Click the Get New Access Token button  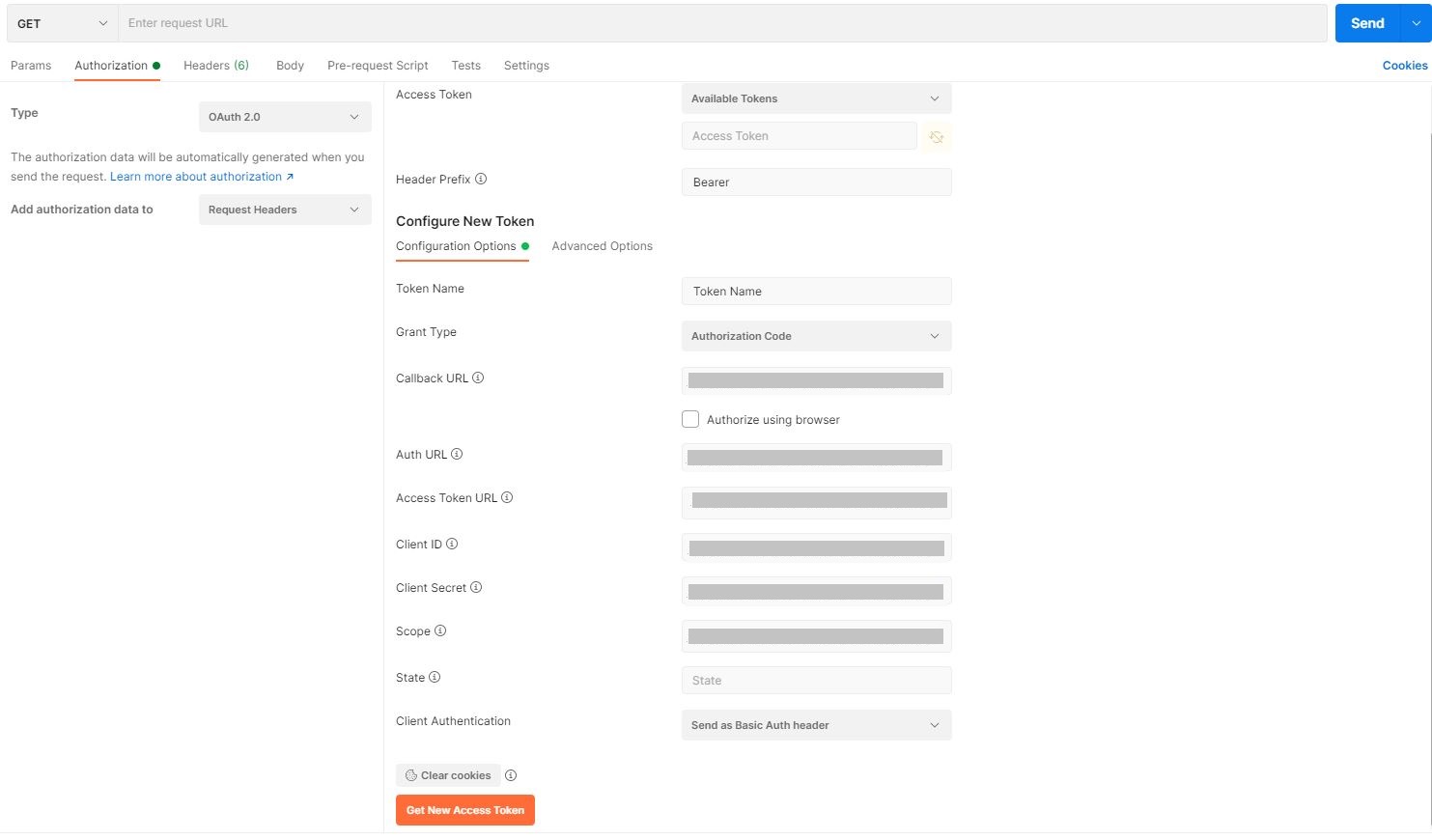[464, 810]
